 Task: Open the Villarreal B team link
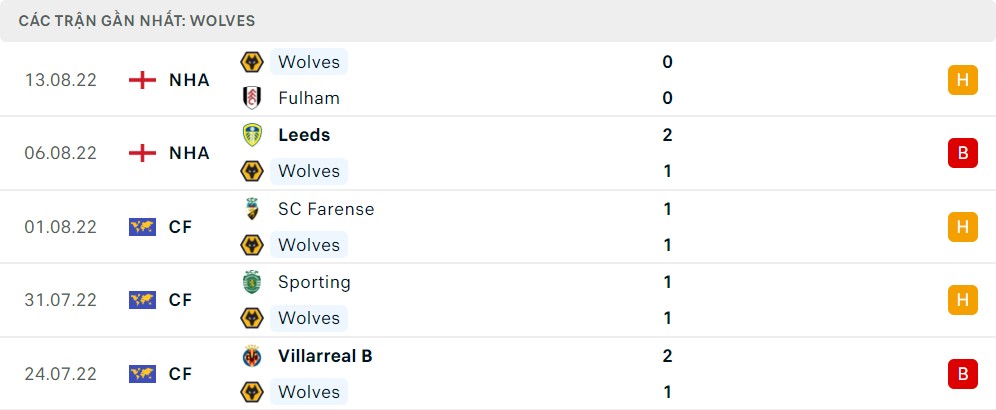pos(325,356)
